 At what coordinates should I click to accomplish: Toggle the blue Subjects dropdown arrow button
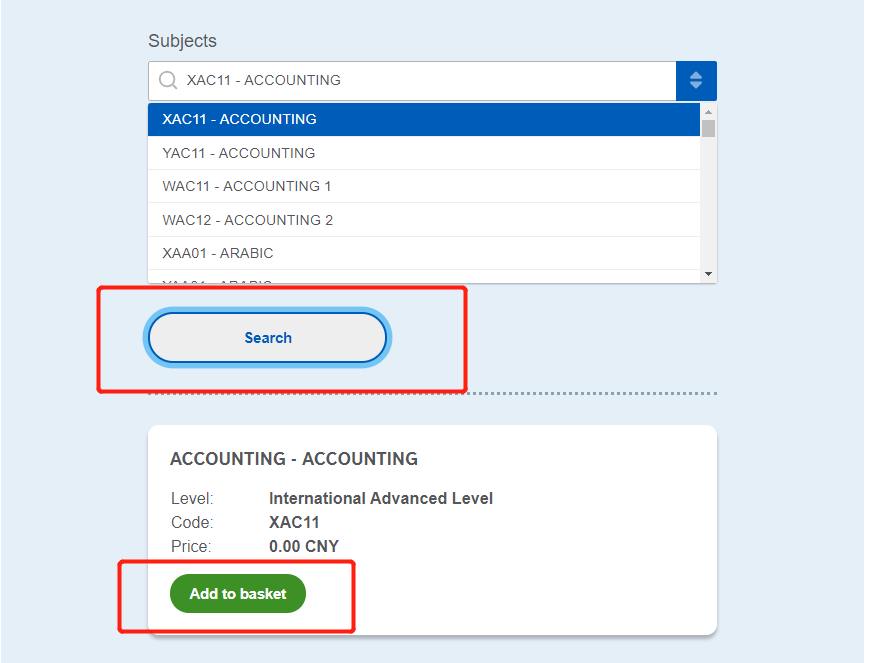pyautogui.click(x=696, y=81)
